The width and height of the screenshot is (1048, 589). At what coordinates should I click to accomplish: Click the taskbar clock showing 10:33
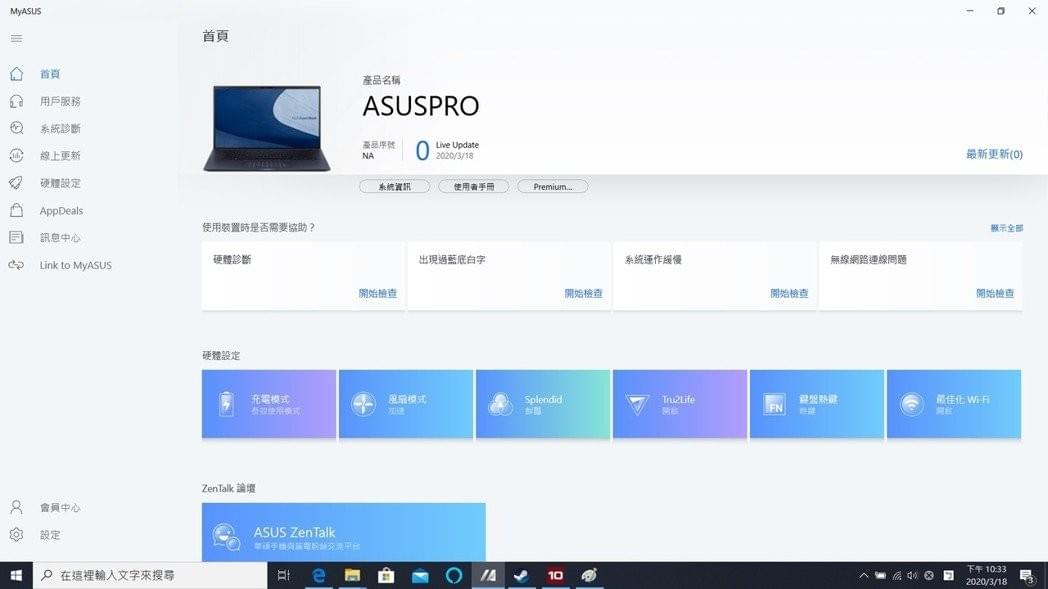pos(987,575)
